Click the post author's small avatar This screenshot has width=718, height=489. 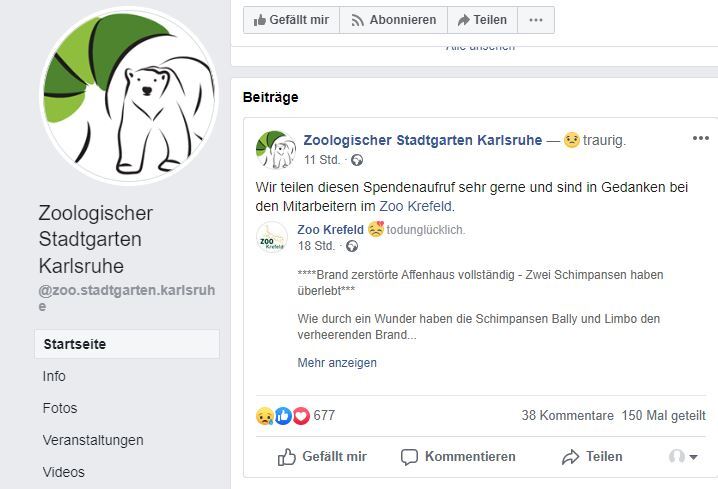pos(276,149)
